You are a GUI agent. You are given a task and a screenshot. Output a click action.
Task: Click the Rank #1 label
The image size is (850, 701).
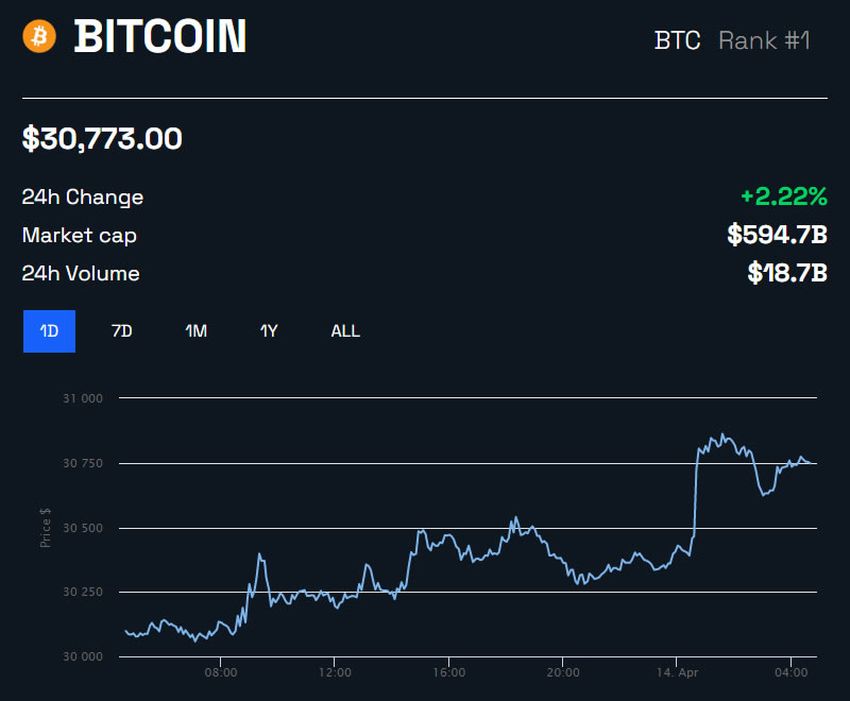click(763, 41)
